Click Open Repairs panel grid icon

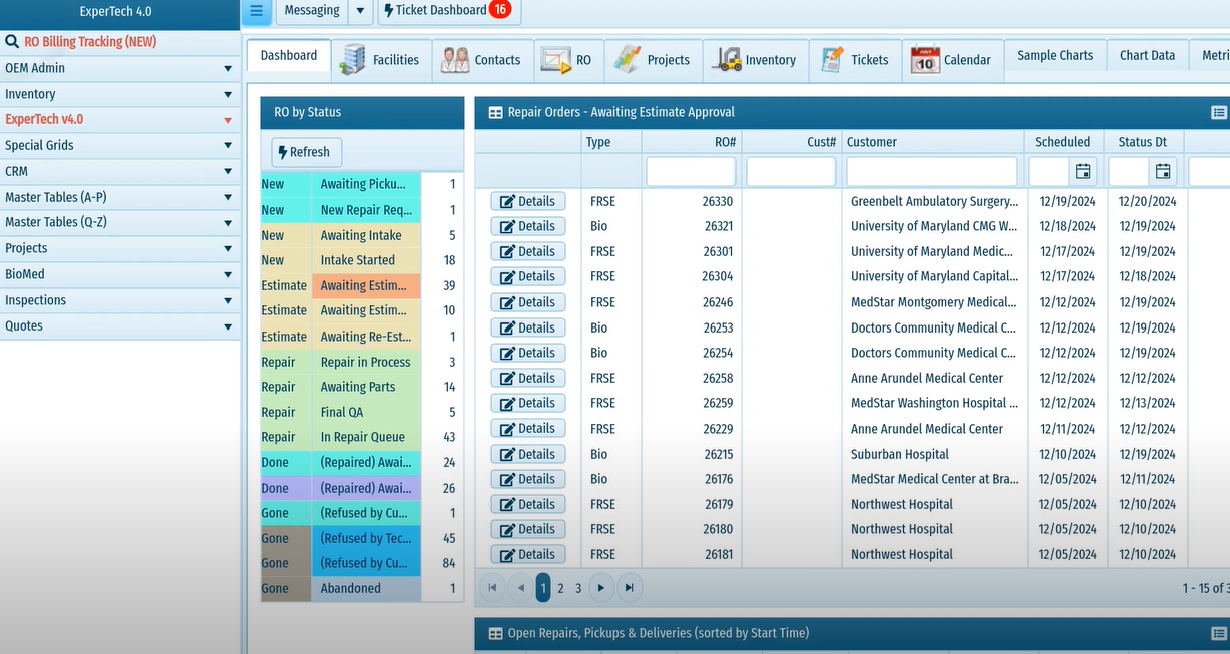[495, 633]
